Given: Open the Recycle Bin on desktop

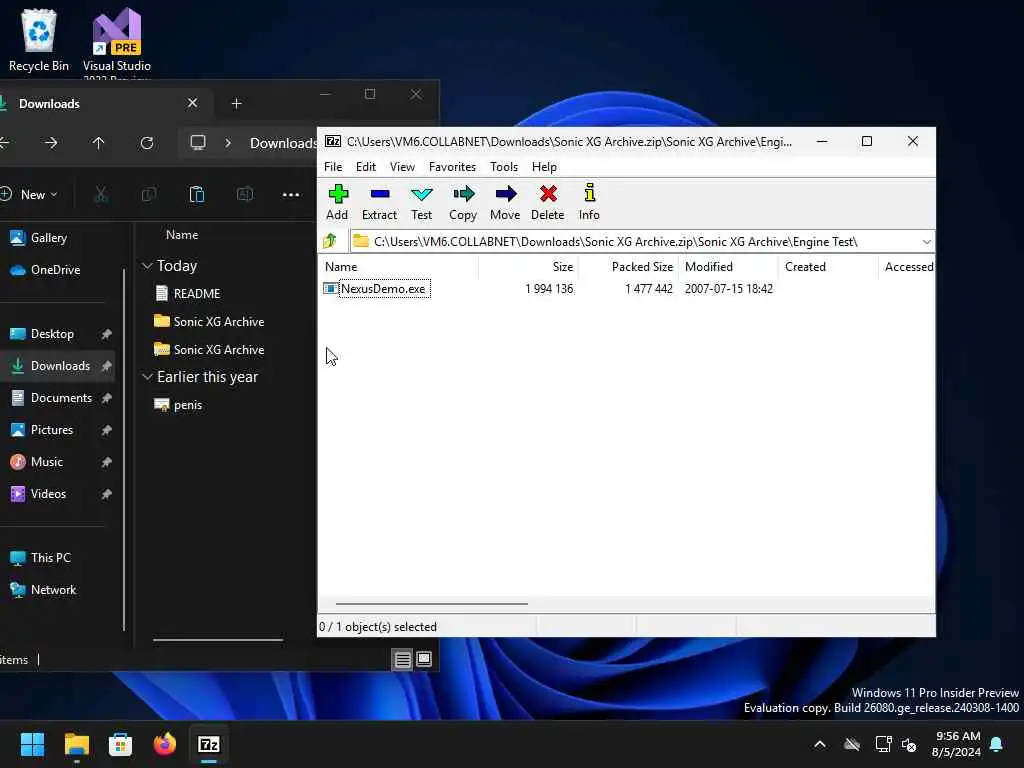Looking at the screenshot, I should [39, 40].
